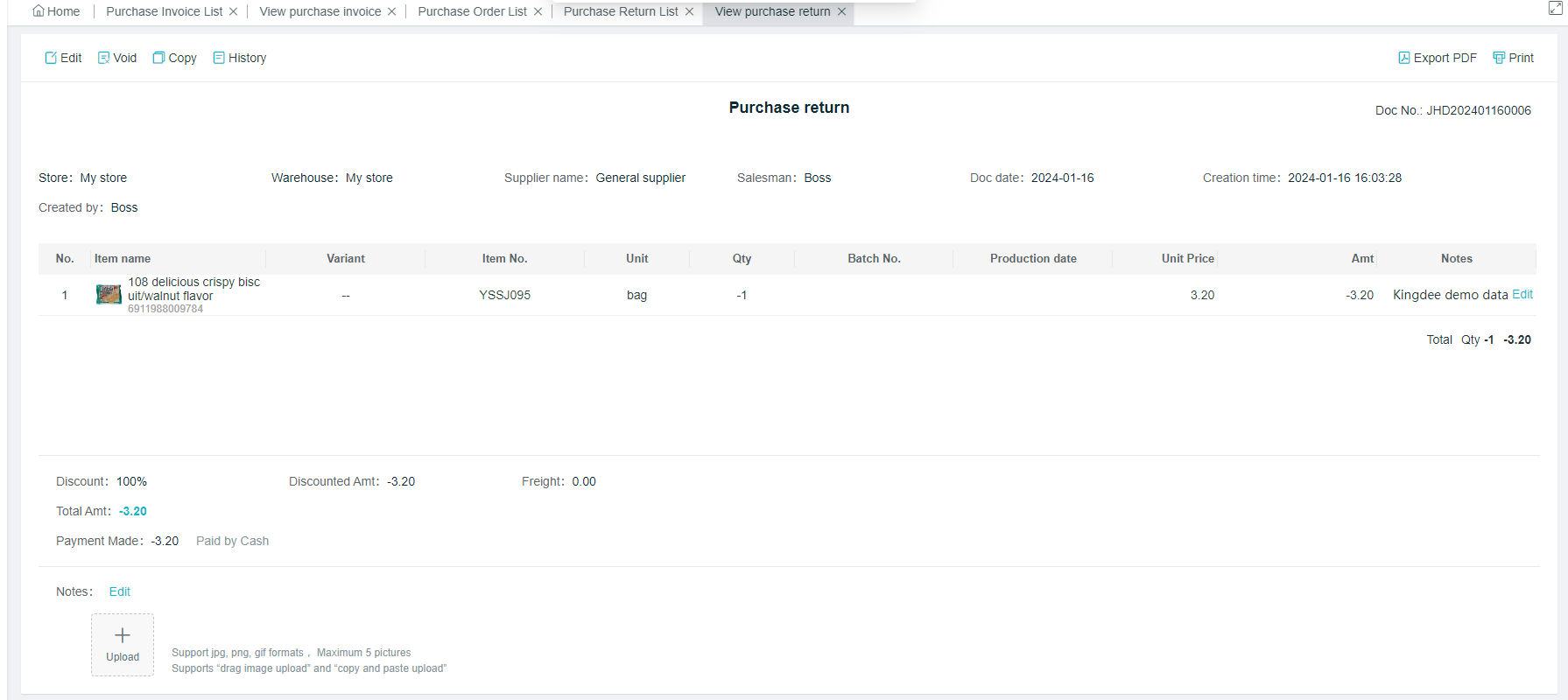The image size is (1568, 700).
Task: Close the View purchase return tab
Action: [x=841, y=11]
